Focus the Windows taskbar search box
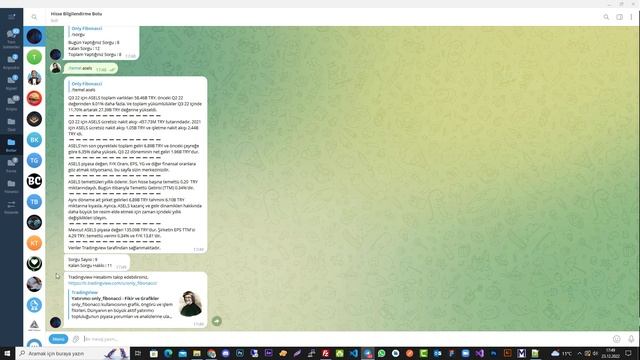 73,353
